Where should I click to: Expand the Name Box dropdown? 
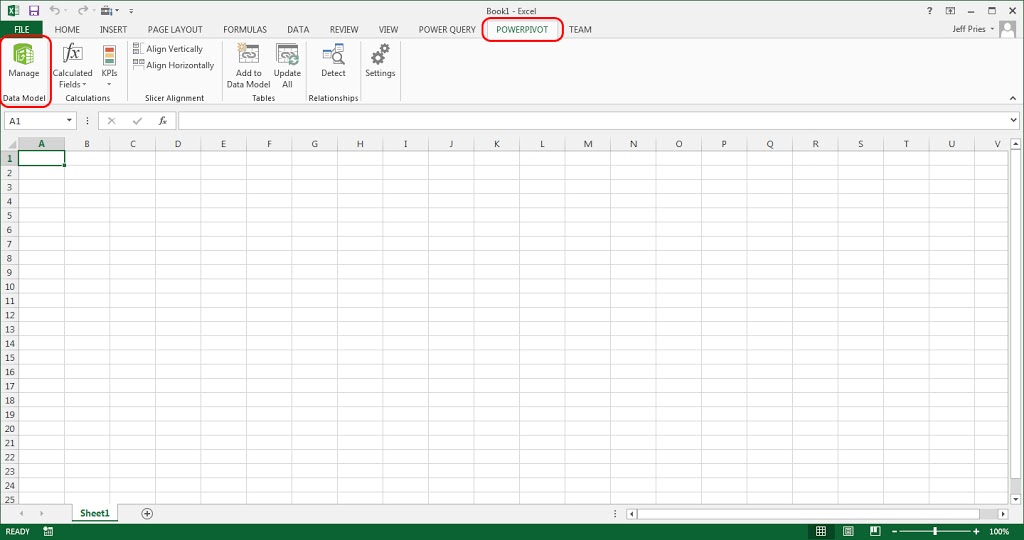[70, 121]
